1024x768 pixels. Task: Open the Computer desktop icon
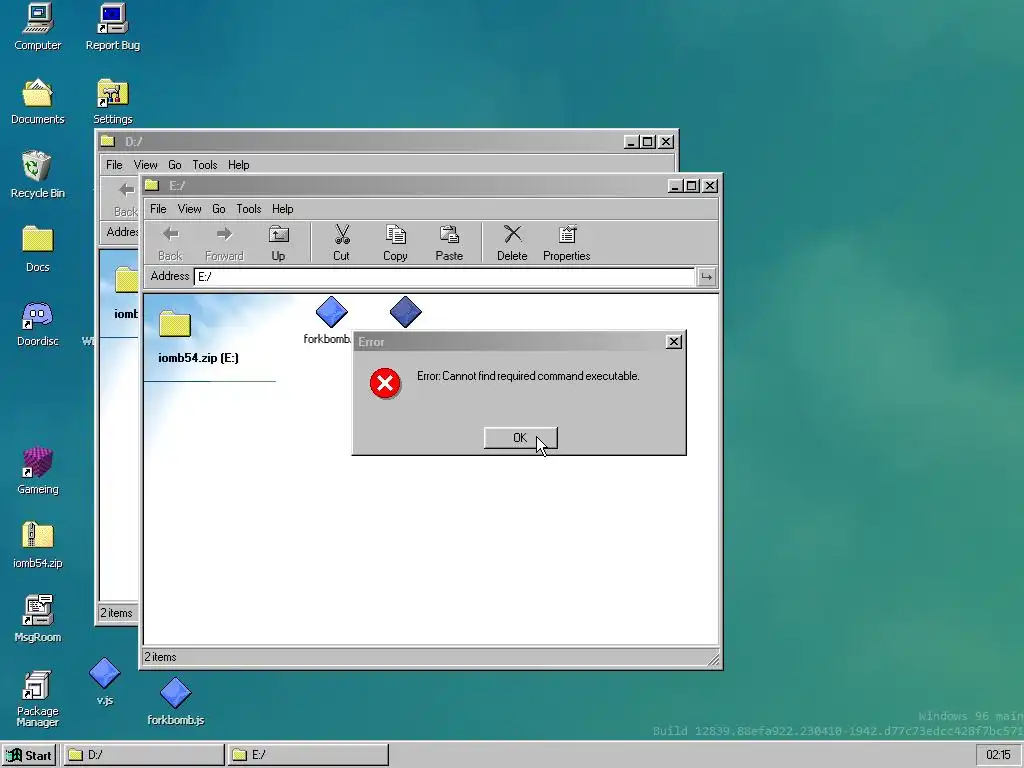[38, 27]
